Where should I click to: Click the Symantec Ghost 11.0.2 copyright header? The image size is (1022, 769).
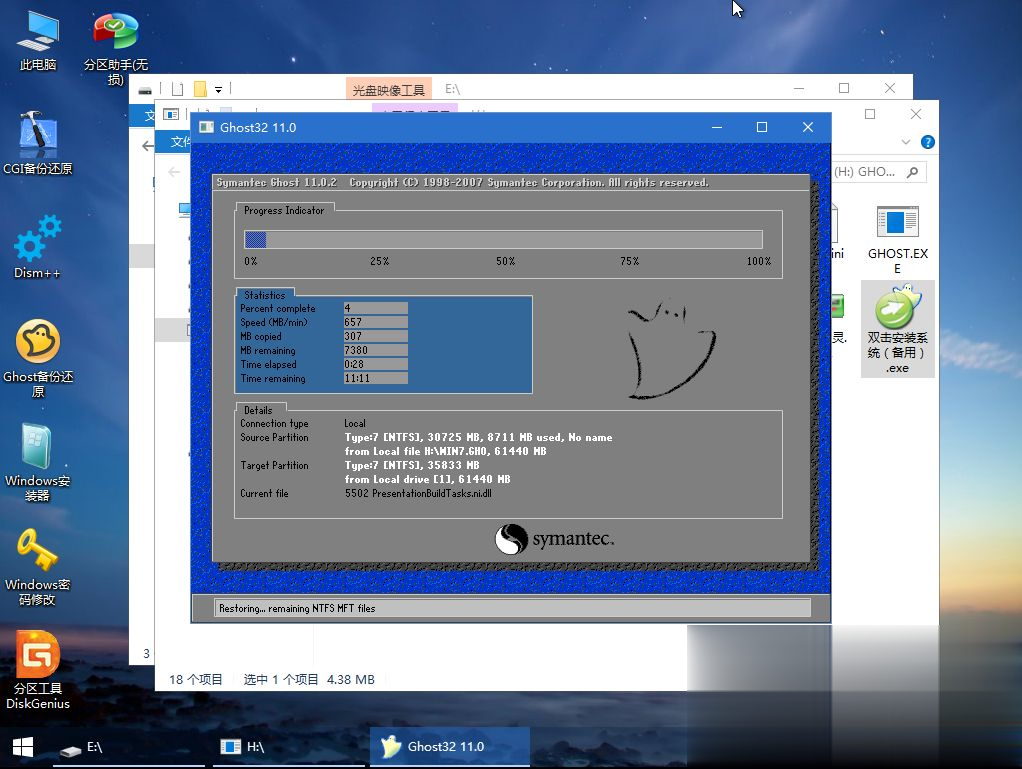pos(462,182)
